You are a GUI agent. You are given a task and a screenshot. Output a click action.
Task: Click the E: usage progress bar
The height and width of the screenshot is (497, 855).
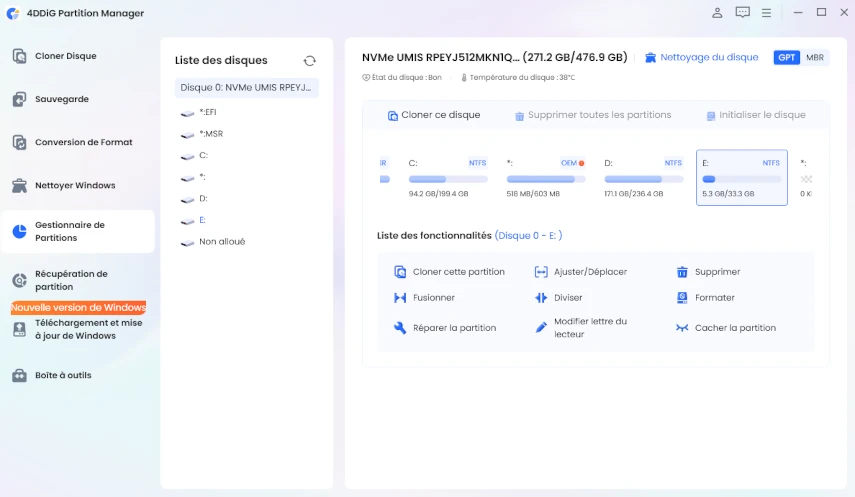coord(742,179)
